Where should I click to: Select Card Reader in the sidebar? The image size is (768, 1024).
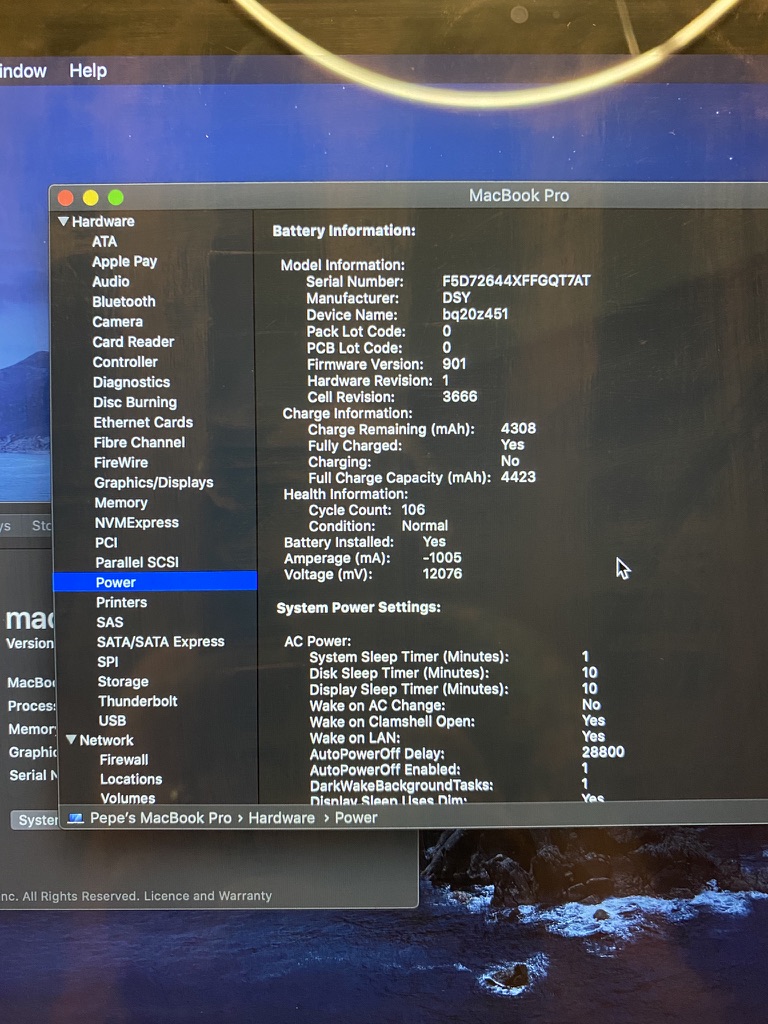pyautogui.click(x=133, y=342)
